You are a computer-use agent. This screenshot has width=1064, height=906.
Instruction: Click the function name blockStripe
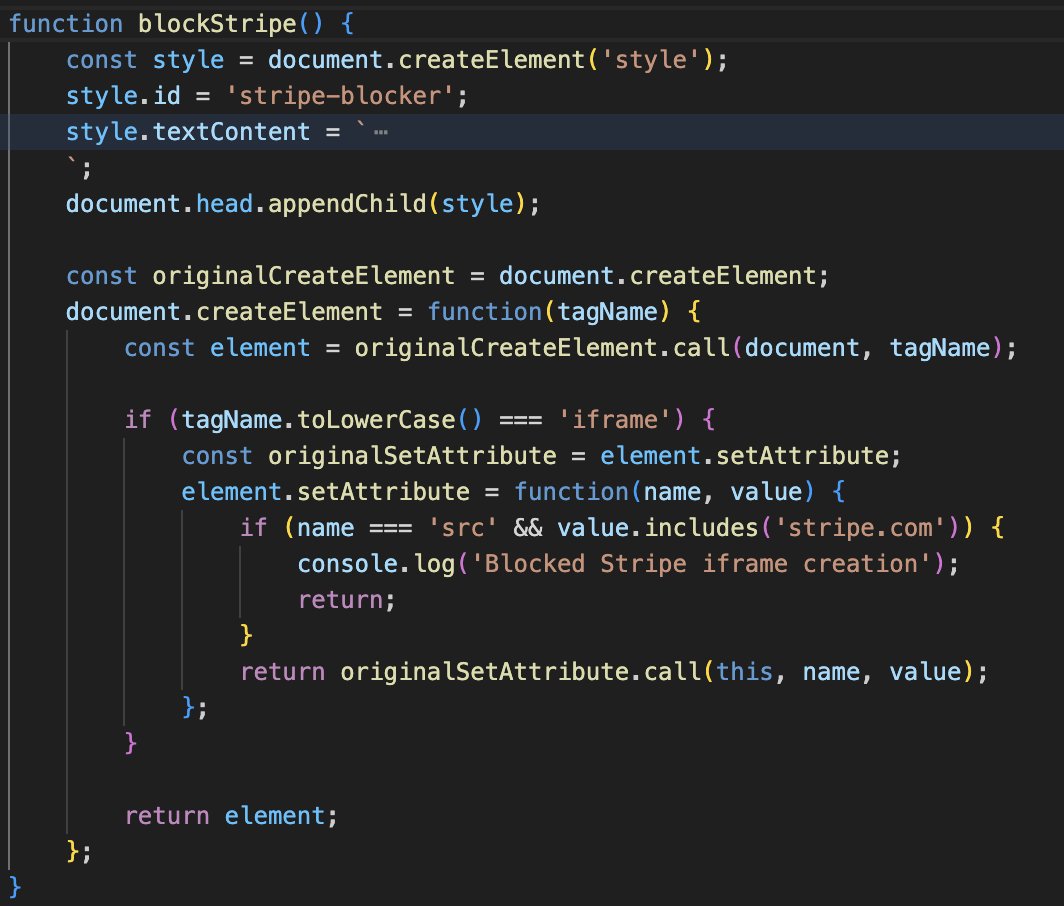click(x=217, y=24)
